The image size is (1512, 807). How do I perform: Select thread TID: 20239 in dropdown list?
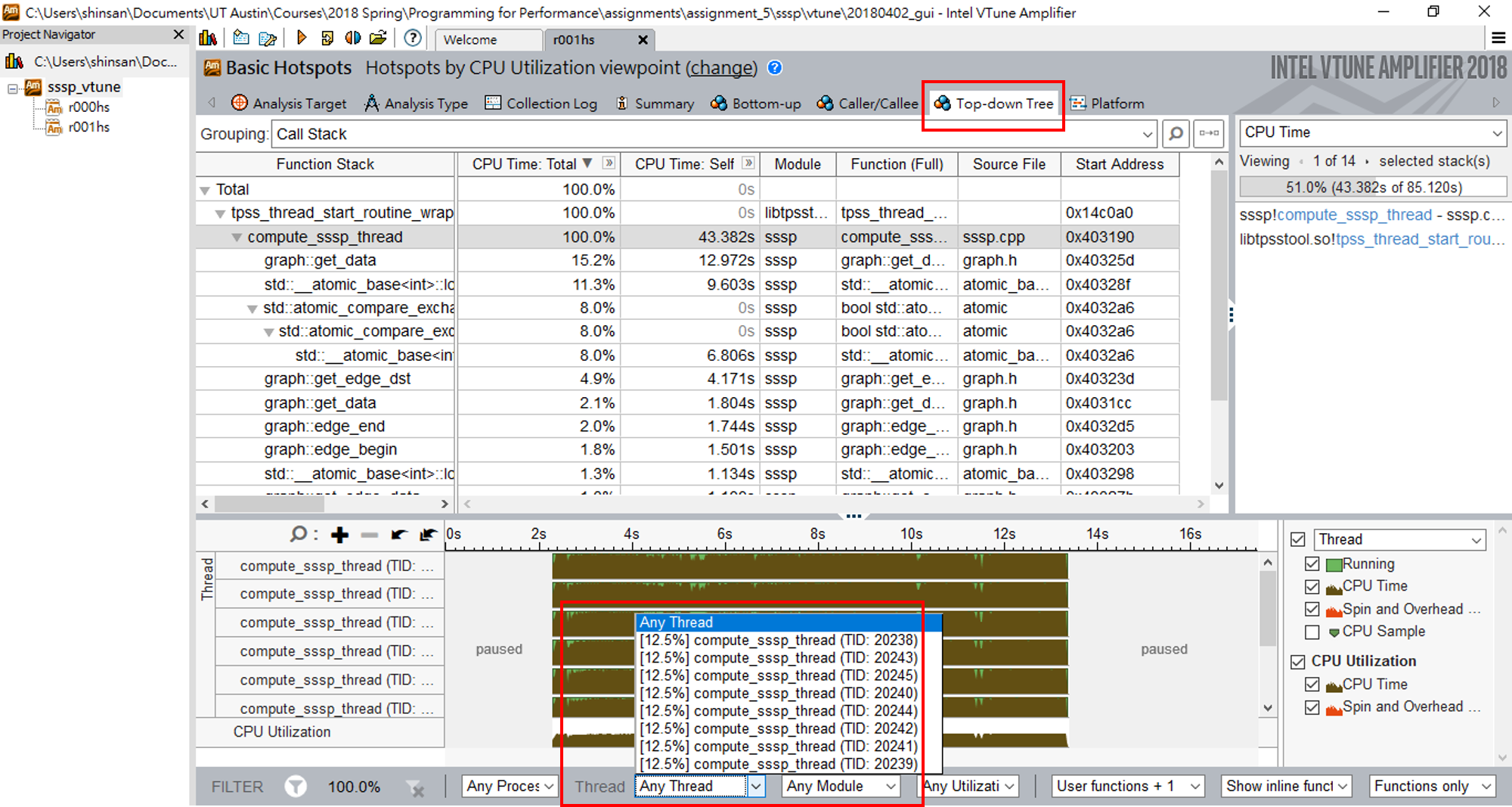point(789,764)
